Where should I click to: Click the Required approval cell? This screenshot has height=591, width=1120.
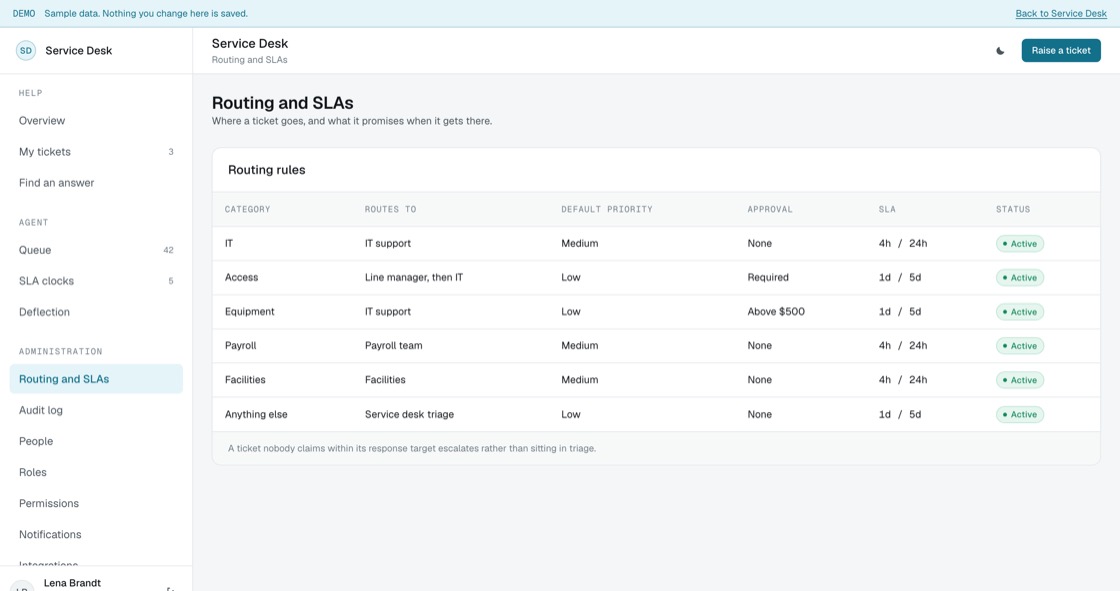[768, 277]
